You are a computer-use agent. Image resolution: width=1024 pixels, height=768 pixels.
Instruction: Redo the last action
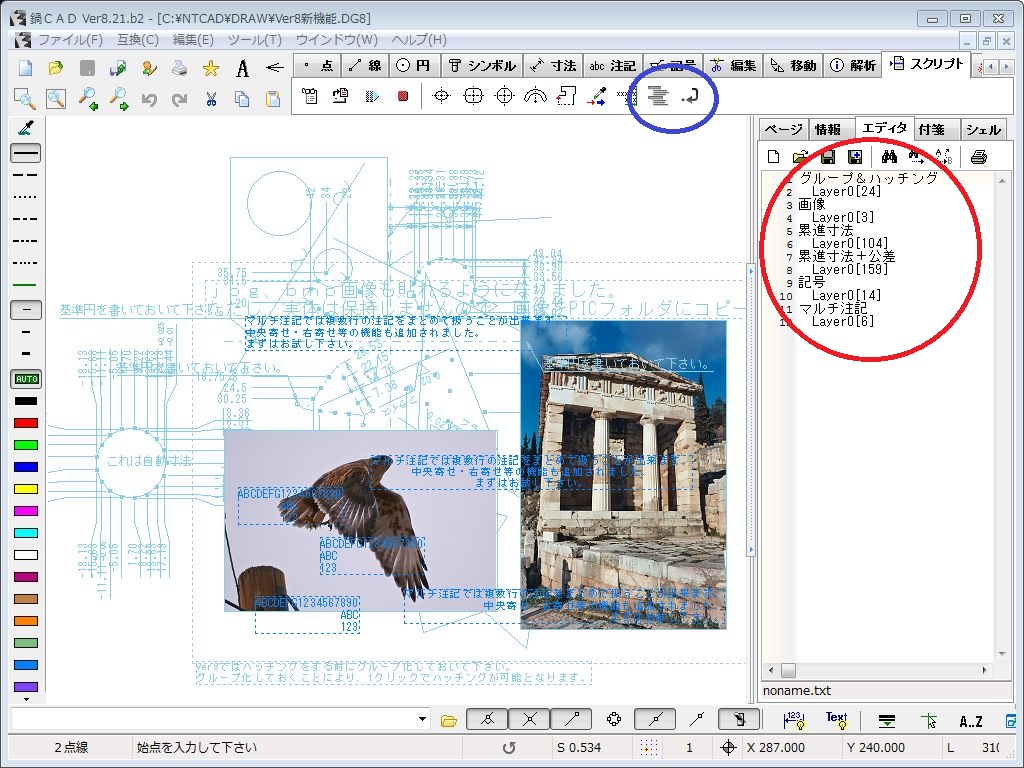click(180, 99)
